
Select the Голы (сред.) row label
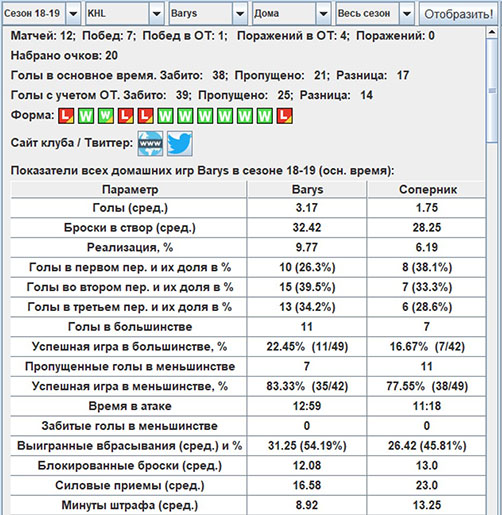pos(130,208)
